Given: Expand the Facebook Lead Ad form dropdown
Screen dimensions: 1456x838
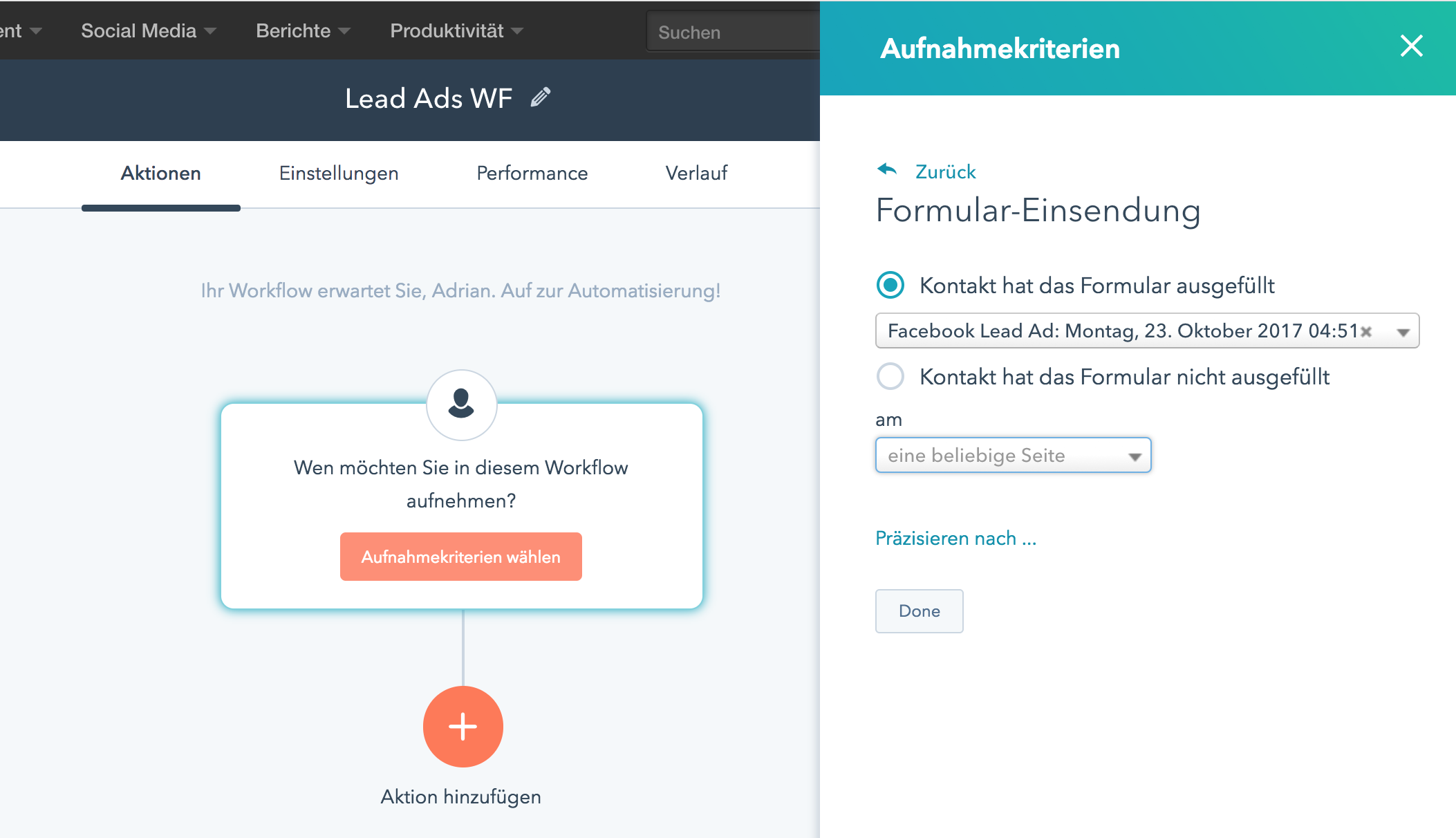Looking at the screenshot, I should click(1403, 332).
